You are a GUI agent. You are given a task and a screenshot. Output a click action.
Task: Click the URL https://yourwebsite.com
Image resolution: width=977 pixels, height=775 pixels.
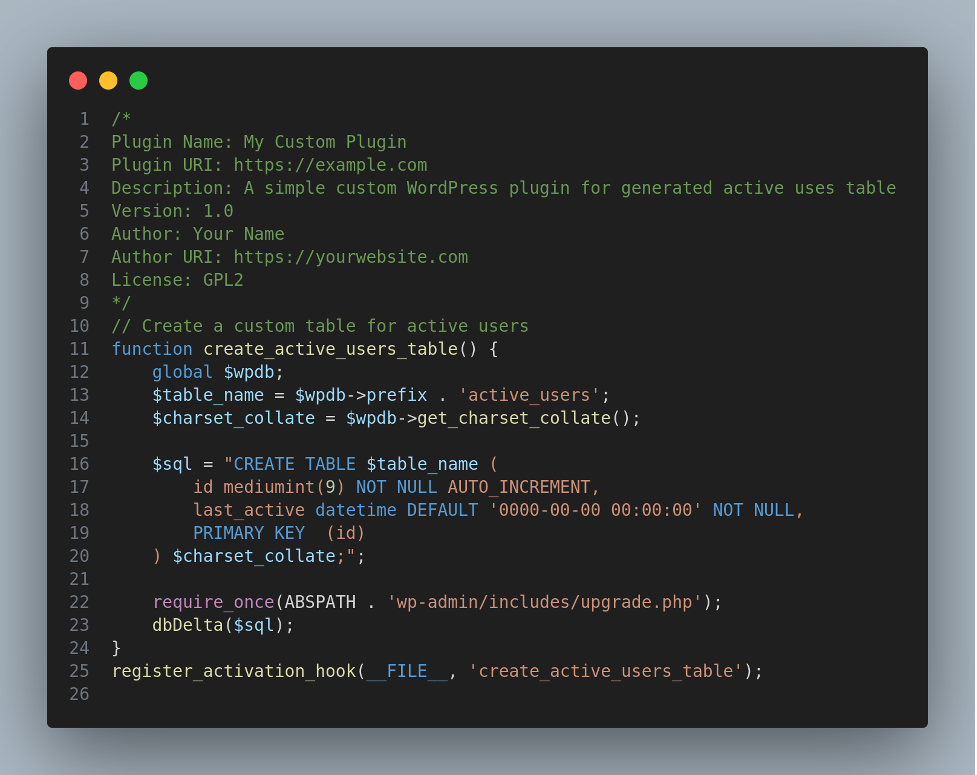click(351, 257)
